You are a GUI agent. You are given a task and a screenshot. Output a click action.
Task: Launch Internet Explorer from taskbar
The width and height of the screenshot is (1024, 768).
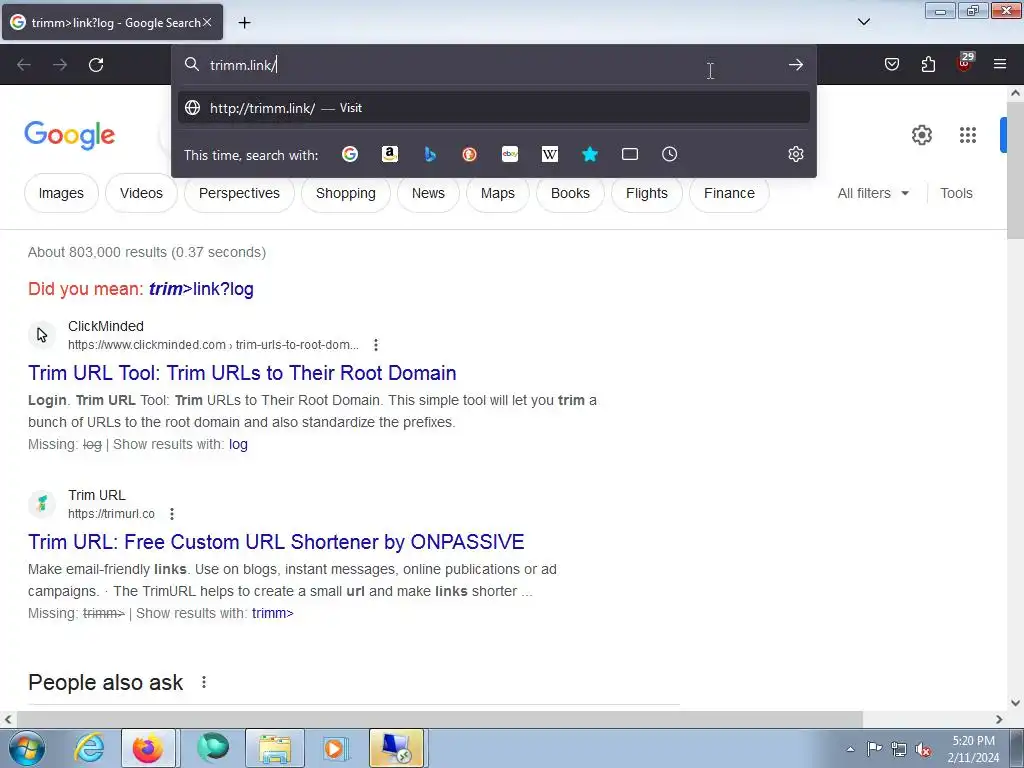click(x=89, y=748)
